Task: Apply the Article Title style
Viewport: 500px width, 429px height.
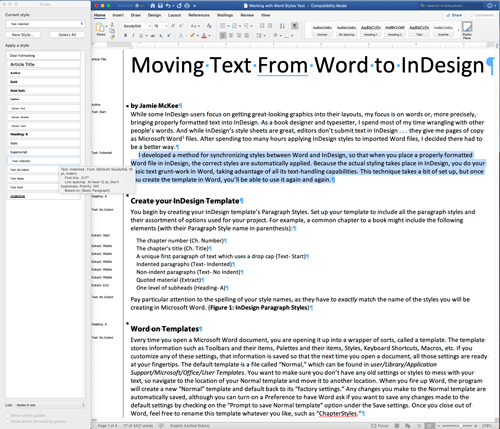Action: click(43, 64)
